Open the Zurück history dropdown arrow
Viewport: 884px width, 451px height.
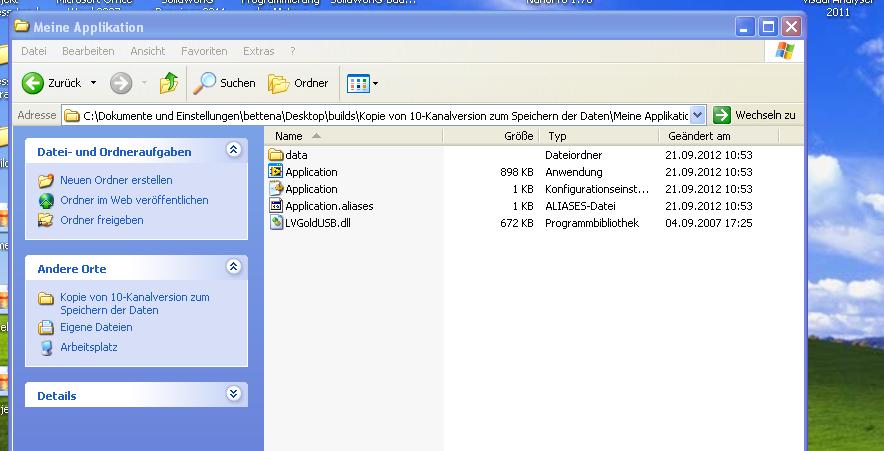click(94, 83)
